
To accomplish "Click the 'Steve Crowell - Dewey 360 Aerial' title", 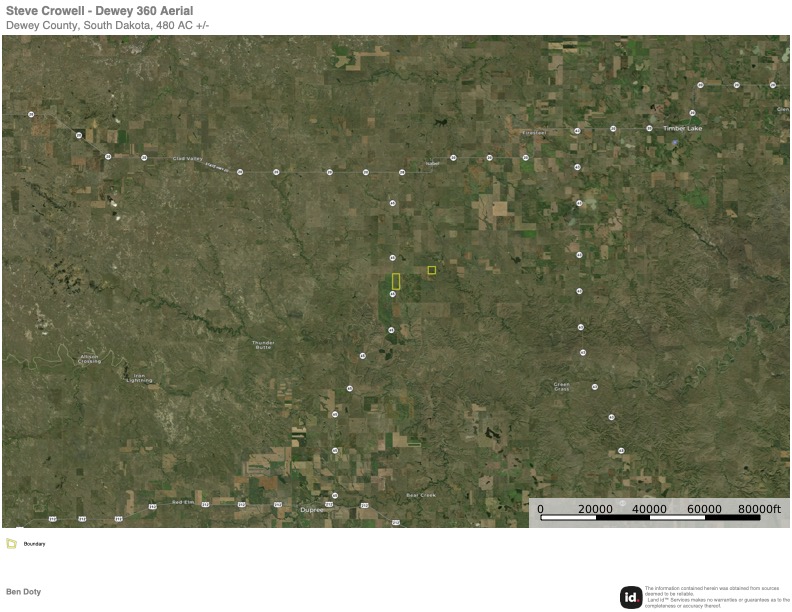I will [100, 10].
